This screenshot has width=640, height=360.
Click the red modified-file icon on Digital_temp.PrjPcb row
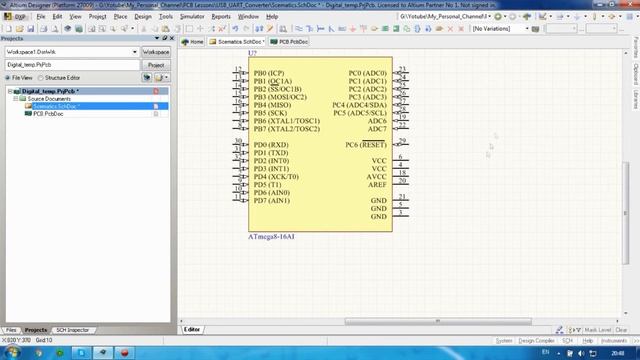(156, 91)
